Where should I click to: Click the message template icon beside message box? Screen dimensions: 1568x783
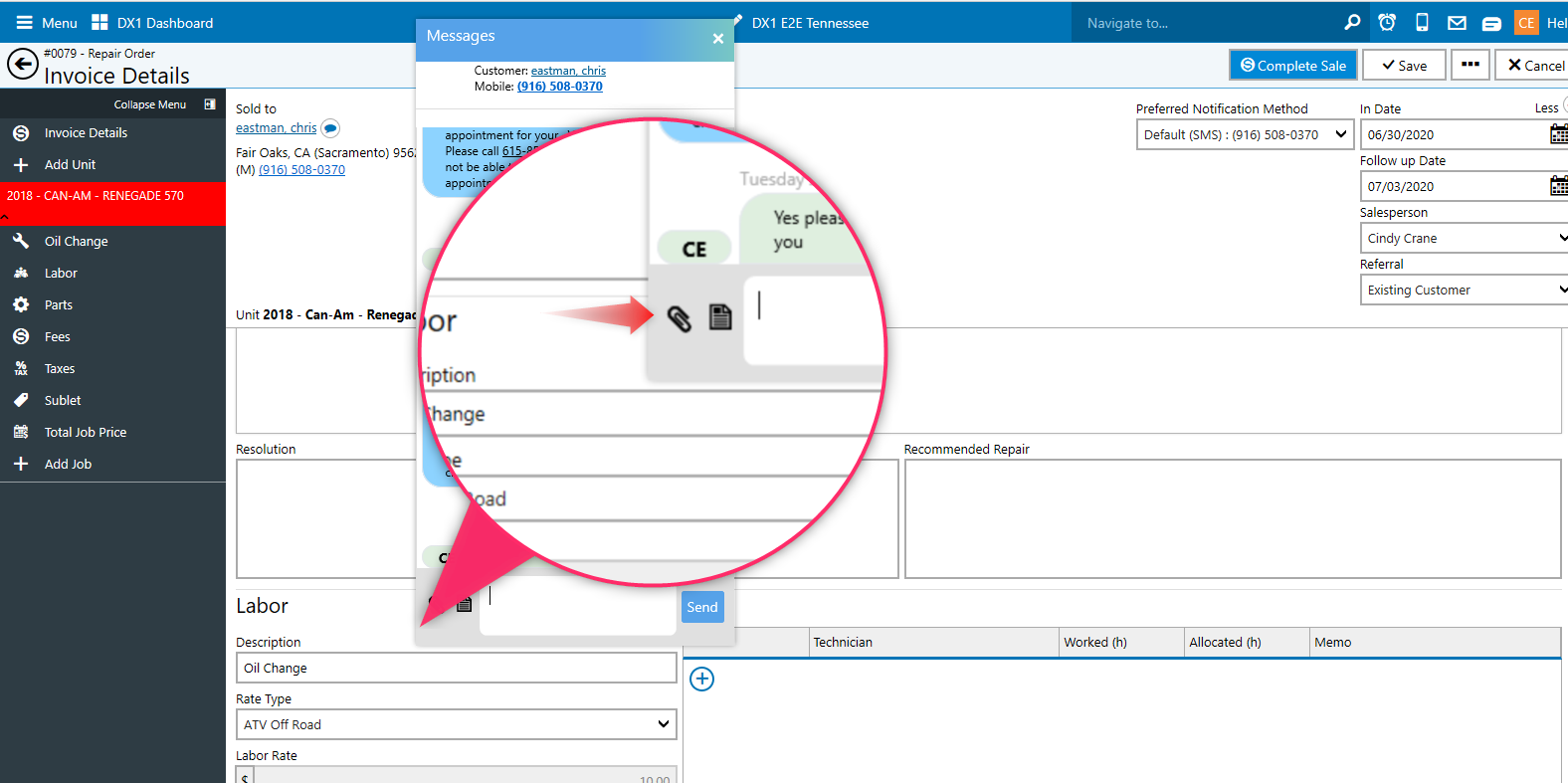(x=465, y=604)
